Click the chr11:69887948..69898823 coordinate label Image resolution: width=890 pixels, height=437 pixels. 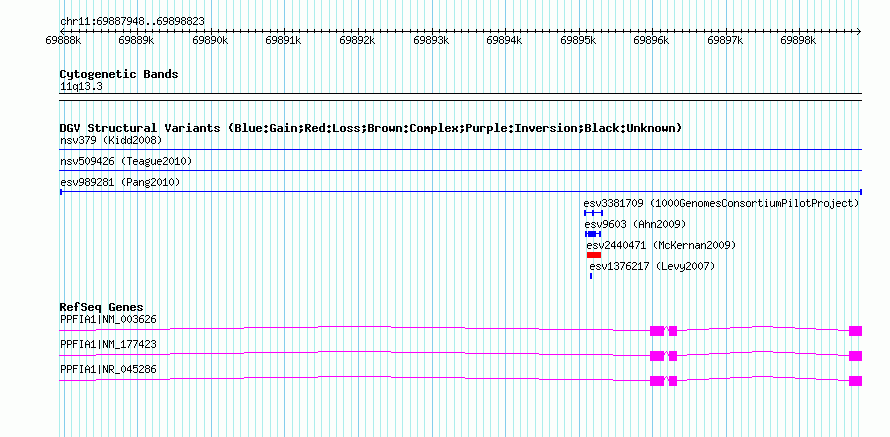tap(132, 21)
